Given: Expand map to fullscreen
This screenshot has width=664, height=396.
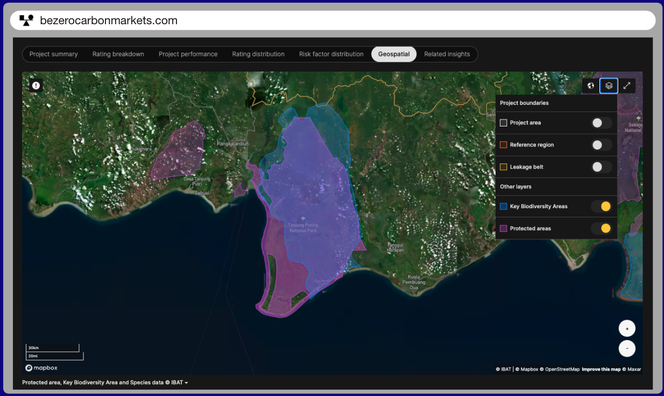Looking at the screenshot, I should point(627,86).
